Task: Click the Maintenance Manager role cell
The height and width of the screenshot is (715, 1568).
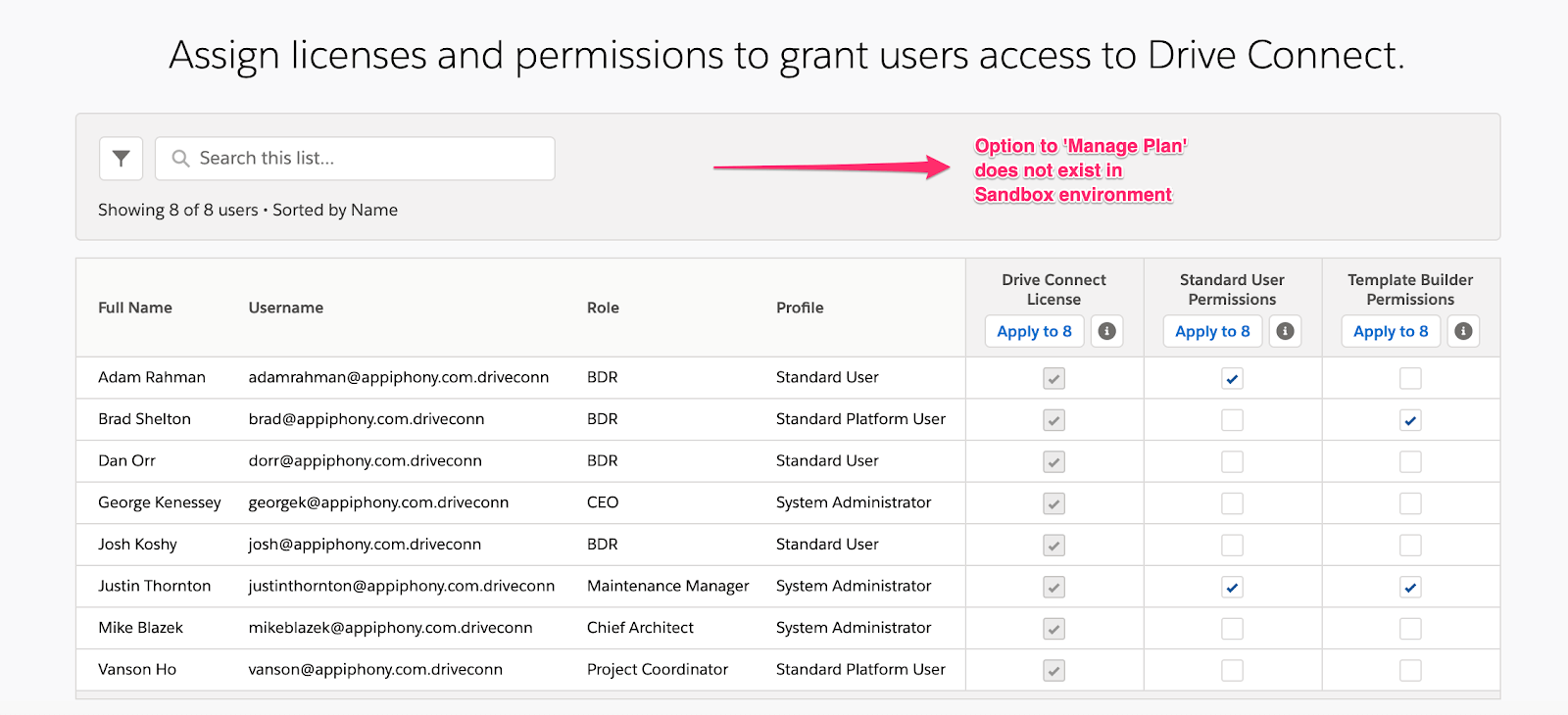Action: coord(668,586)
